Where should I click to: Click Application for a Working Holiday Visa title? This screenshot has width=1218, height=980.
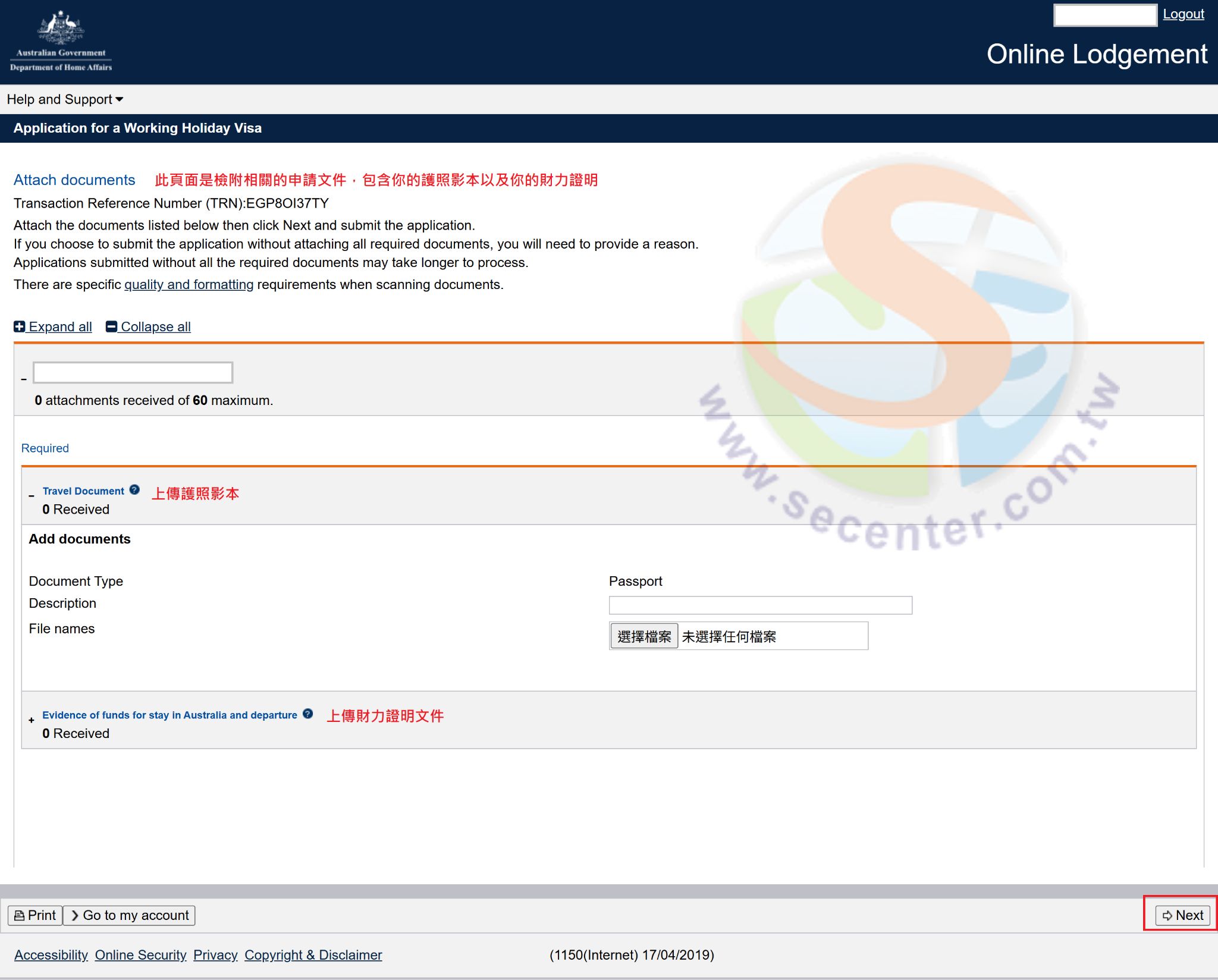(137, 128)
